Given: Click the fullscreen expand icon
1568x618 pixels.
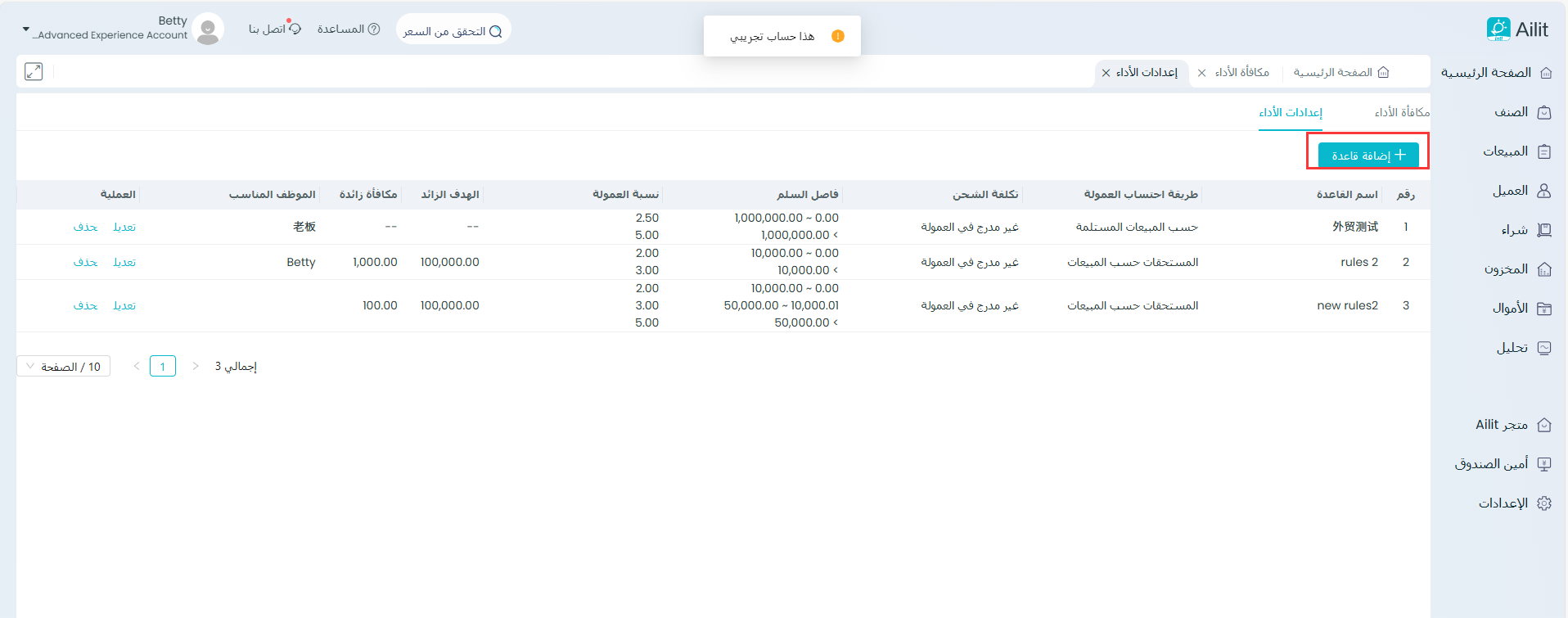Looking at the screenshot, I should tap(34, 72).
